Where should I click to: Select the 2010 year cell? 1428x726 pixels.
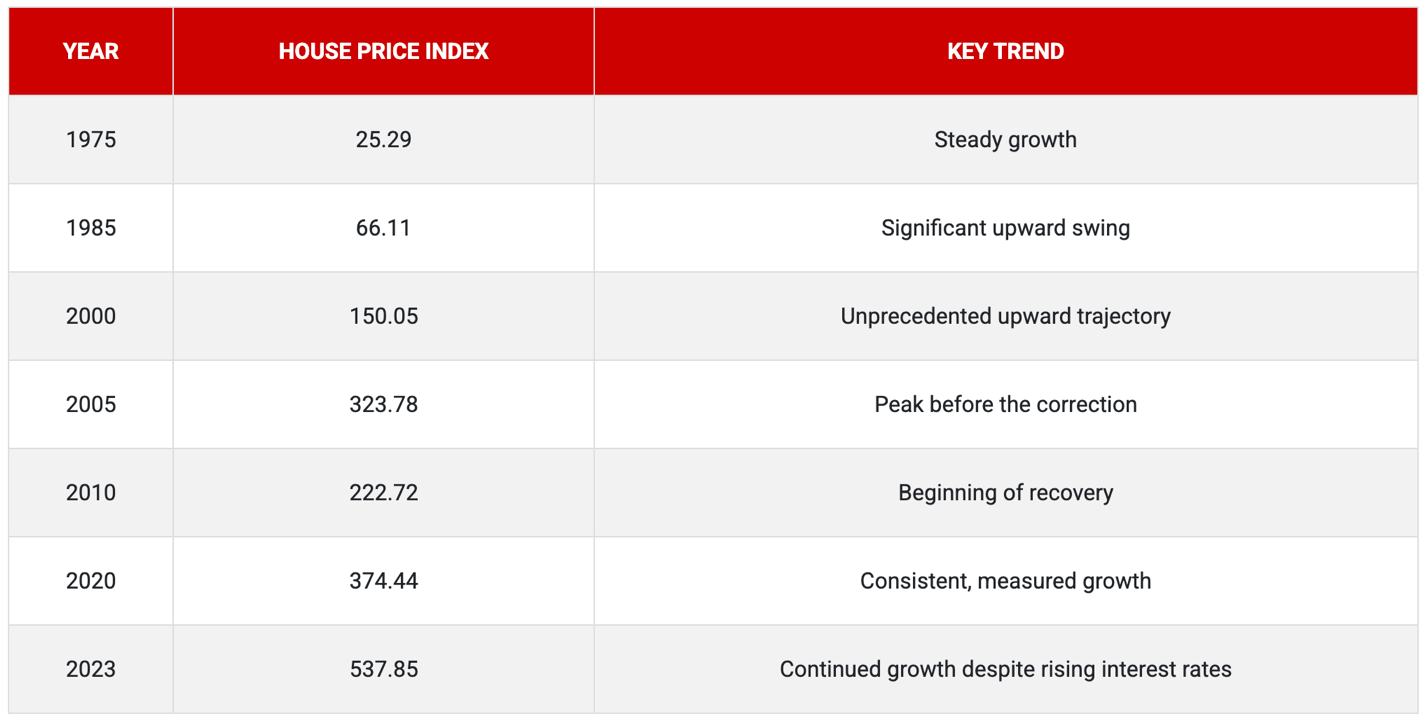click(x=91, y=493)
